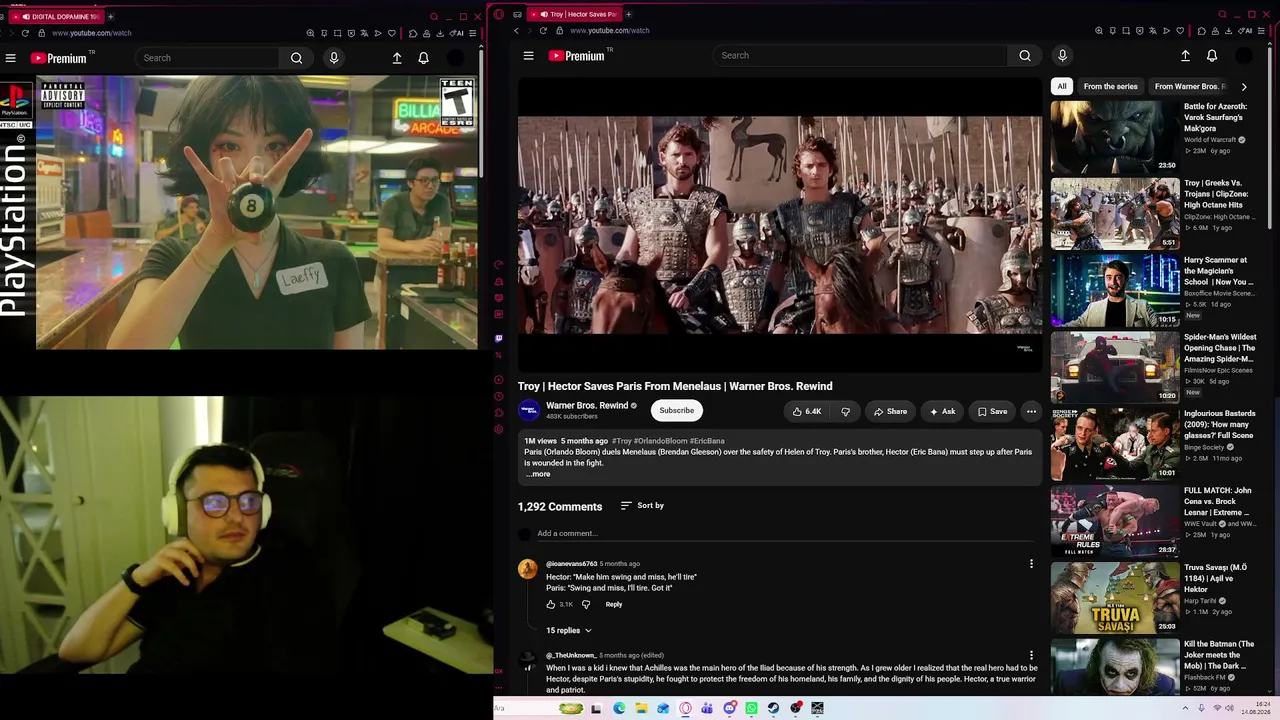The width and height of the screenshot is (1280, 720).
Task: Open the guide menu in the Troy YouTube window
Action: coord(528,56)
